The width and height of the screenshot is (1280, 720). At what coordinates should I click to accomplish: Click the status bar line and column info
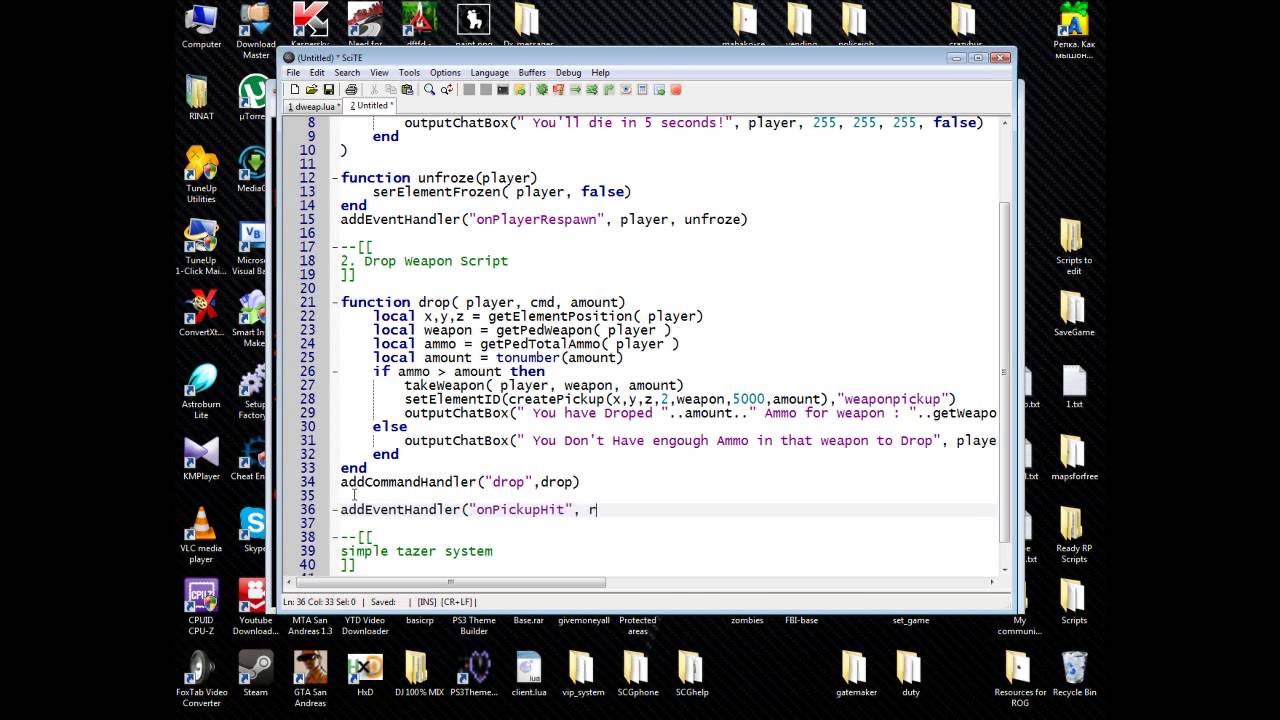pos(319,602)
